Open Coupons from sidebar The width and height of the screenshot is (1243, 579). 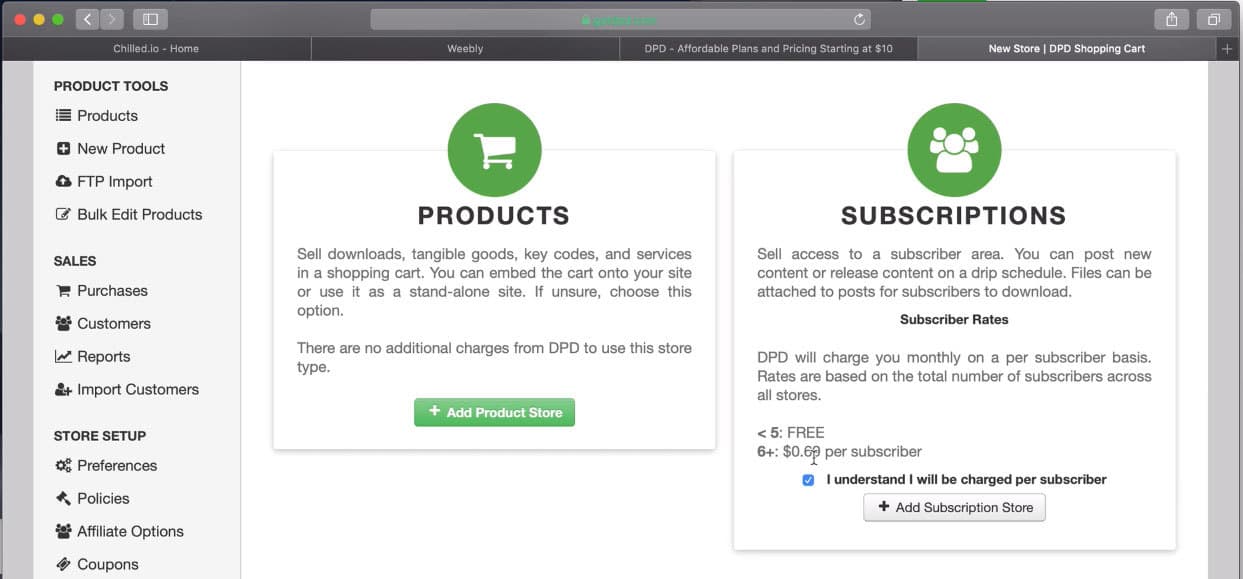point(107,565)
